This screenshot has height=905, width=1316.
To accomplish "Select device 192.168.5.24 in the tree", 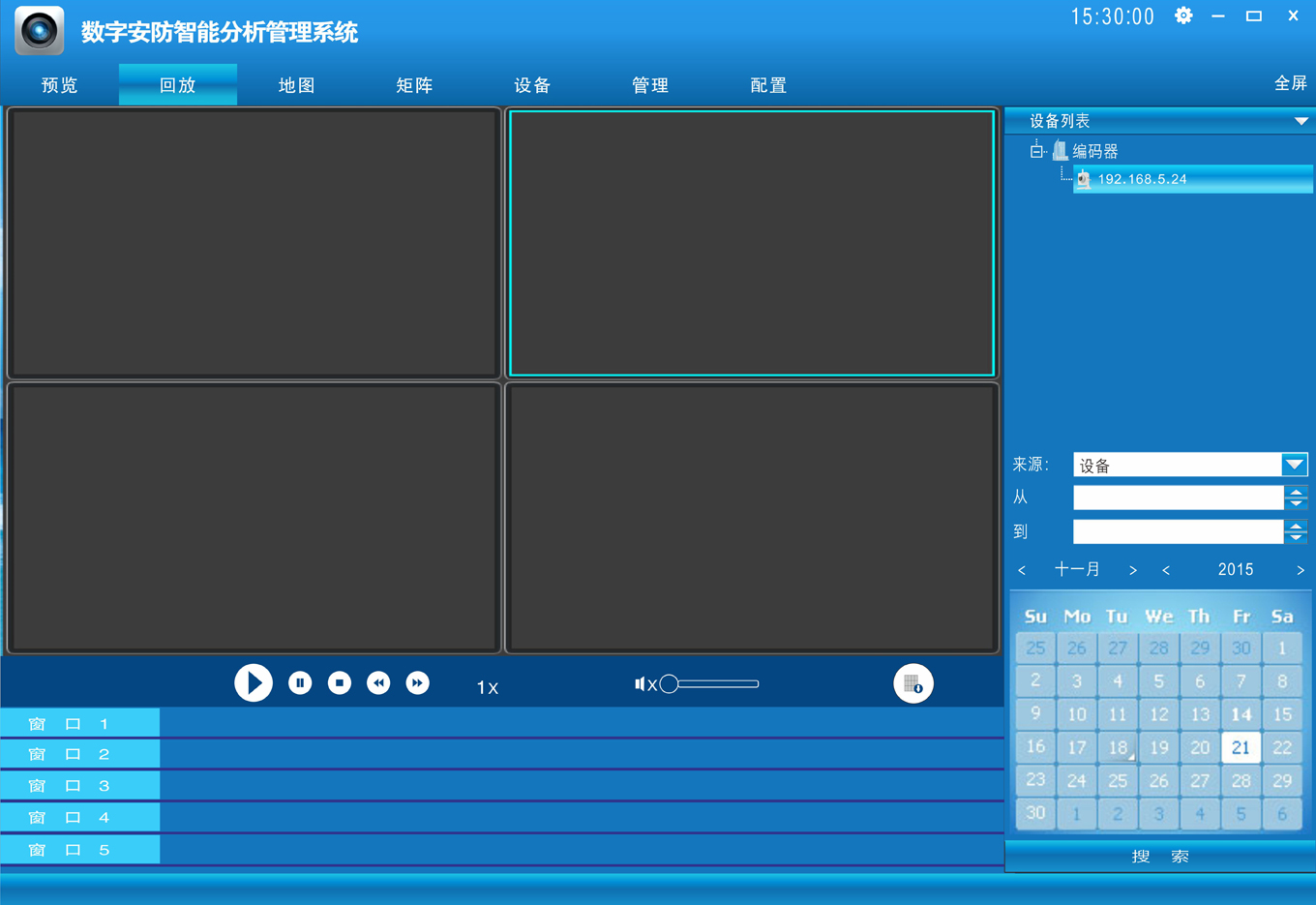I will click(1142, 178).
